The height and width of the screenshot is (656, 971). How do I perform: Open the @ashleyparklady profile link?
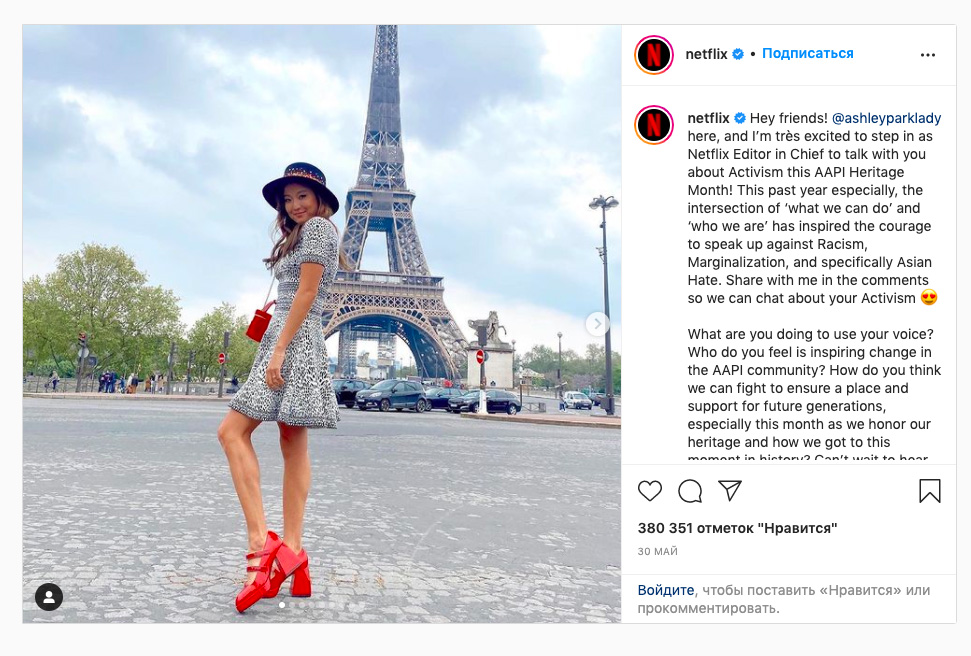[886, 118]
